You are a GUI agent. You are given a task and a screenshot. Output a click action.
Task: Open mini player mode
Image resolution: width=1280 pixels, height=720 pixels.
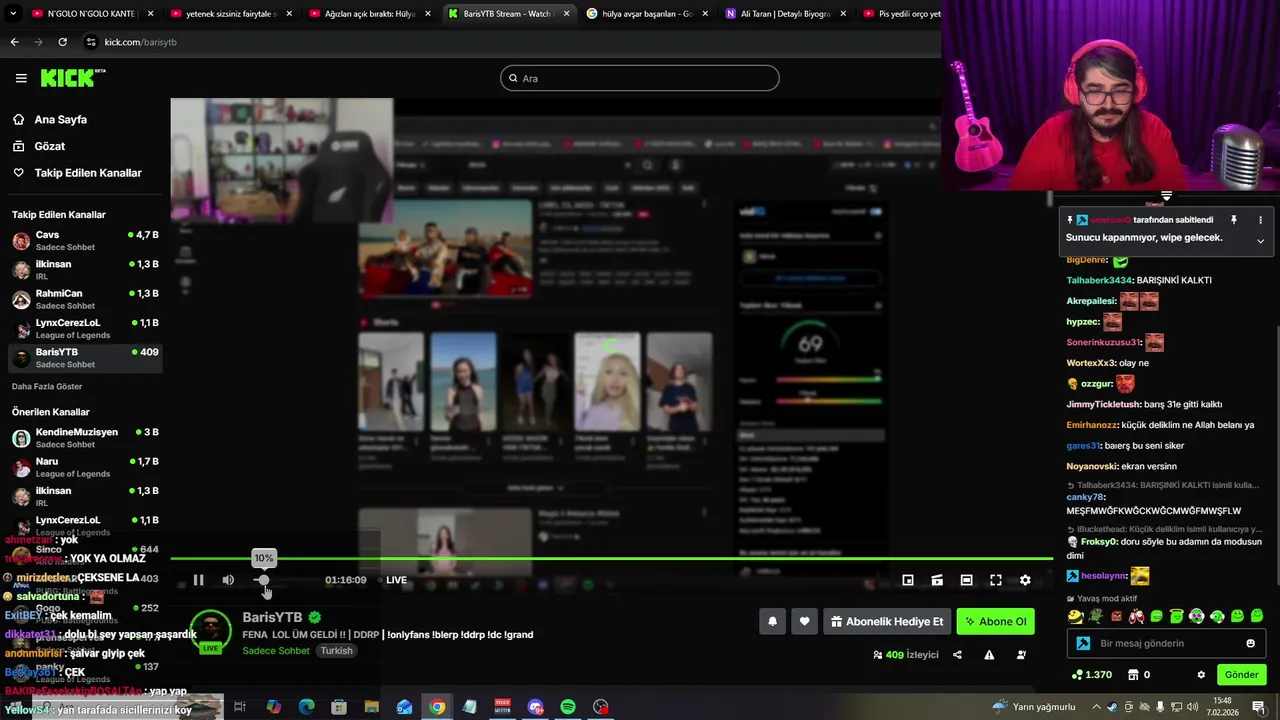pos(908,580)
